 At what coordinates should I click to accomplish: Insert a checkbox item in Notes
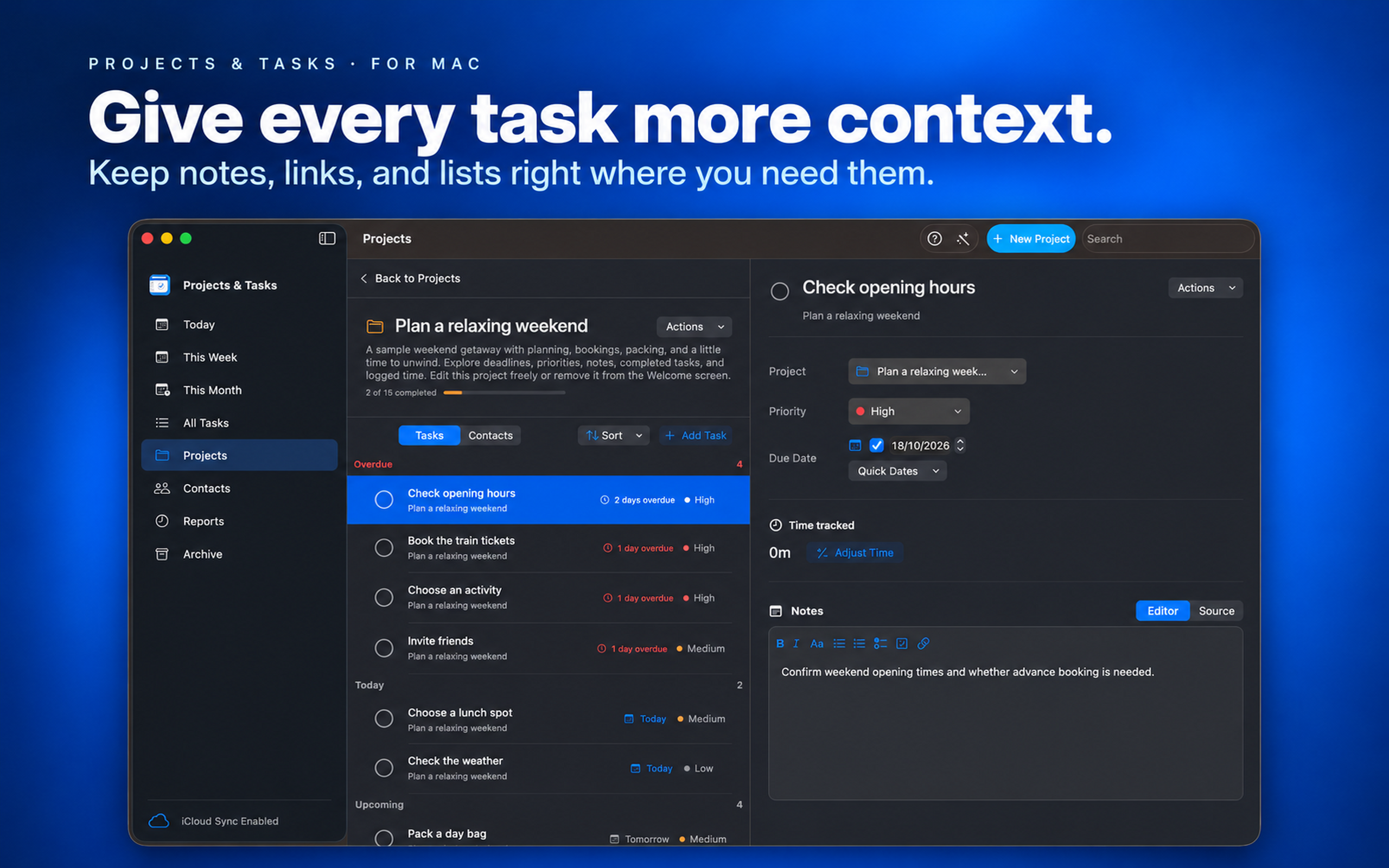(902, 643)
